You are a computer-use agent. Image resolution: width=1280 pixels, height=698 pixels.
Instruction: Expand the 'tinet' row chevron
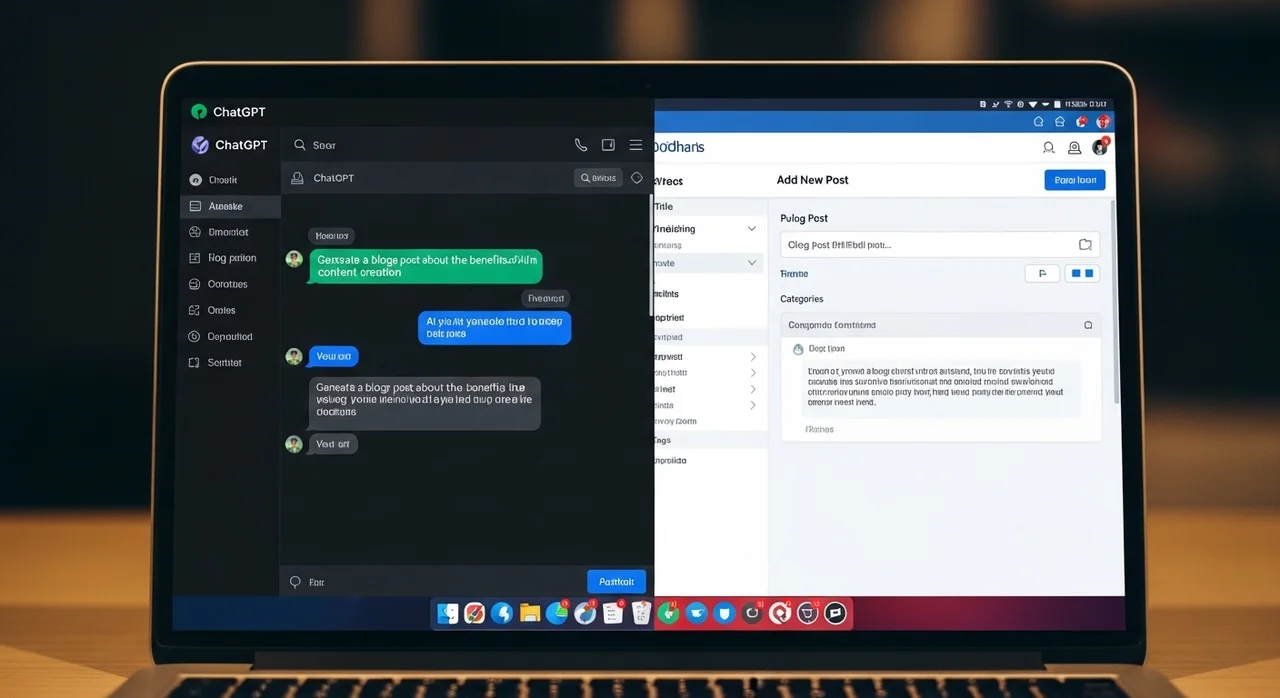click(x=753, y=389)
